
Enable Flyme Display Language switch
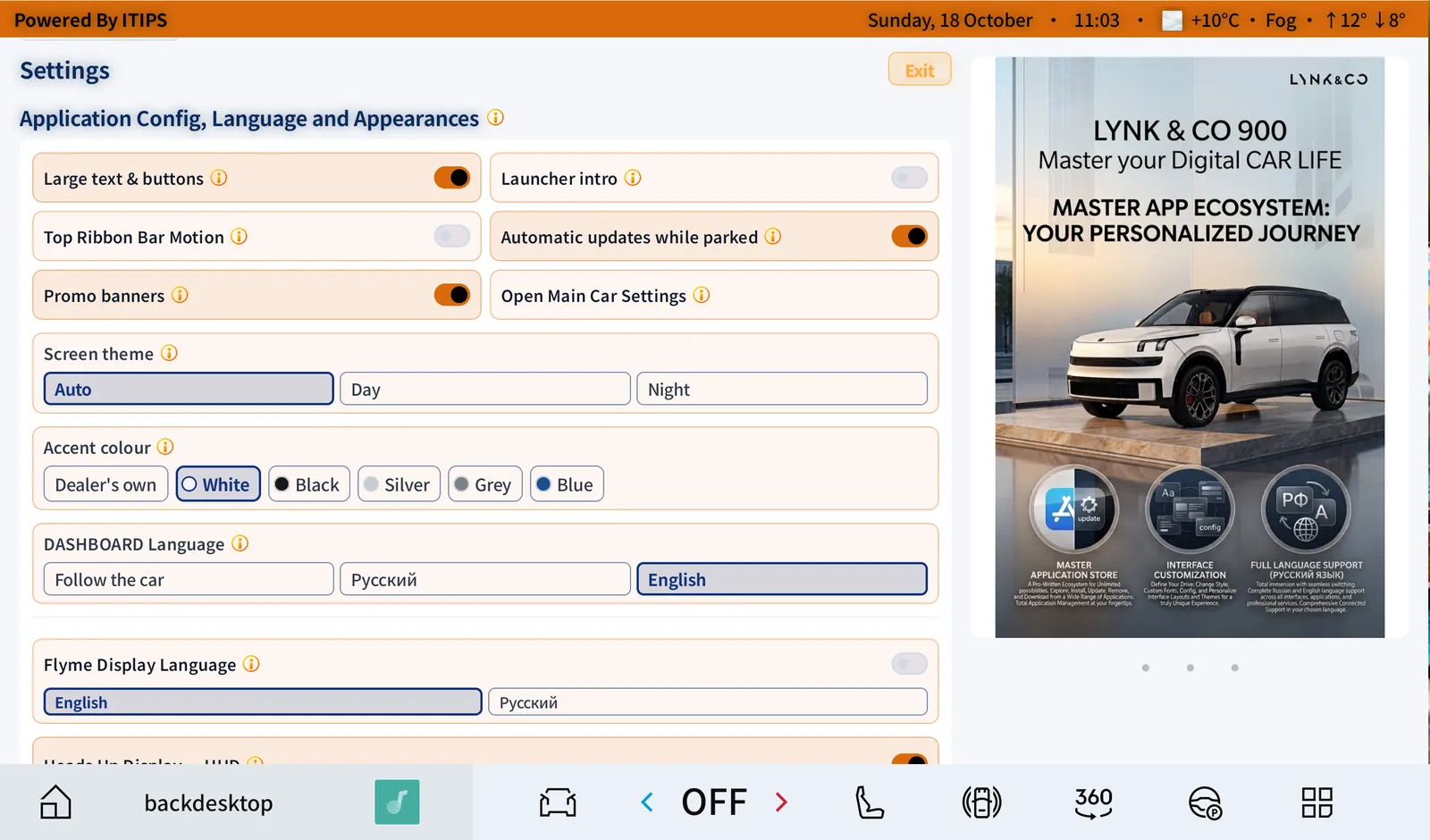click(910, 664)
